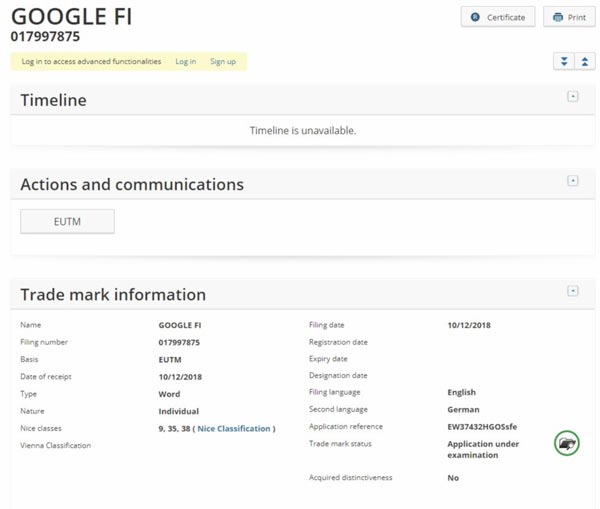The image size is (600, 509).
Task: Open the trade mark Certificate
Action: 498,17
